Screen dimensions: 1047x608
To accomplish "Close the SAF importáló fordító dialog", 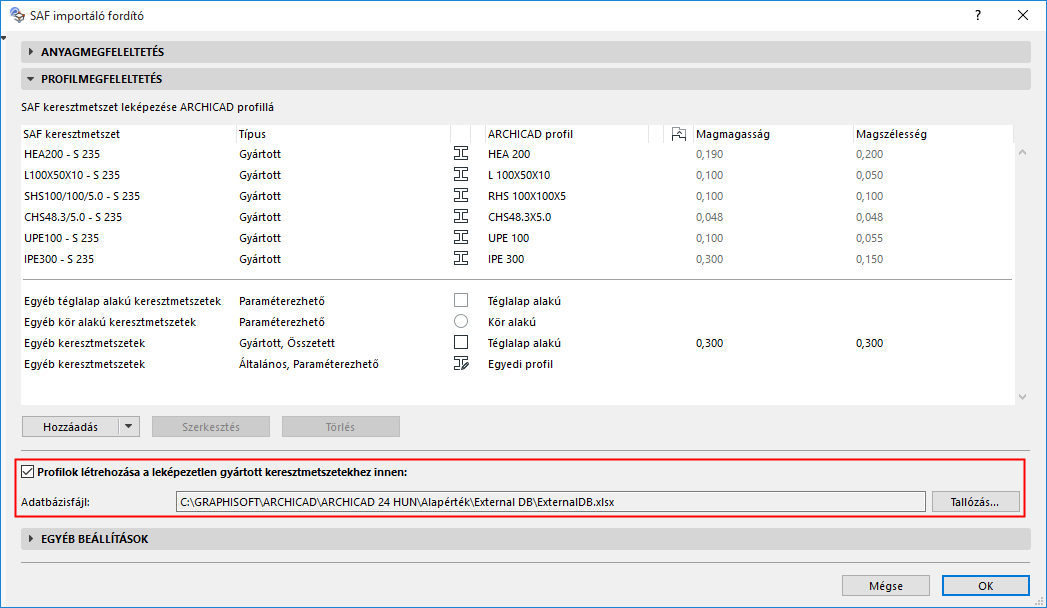I will tap(1022, 15).
